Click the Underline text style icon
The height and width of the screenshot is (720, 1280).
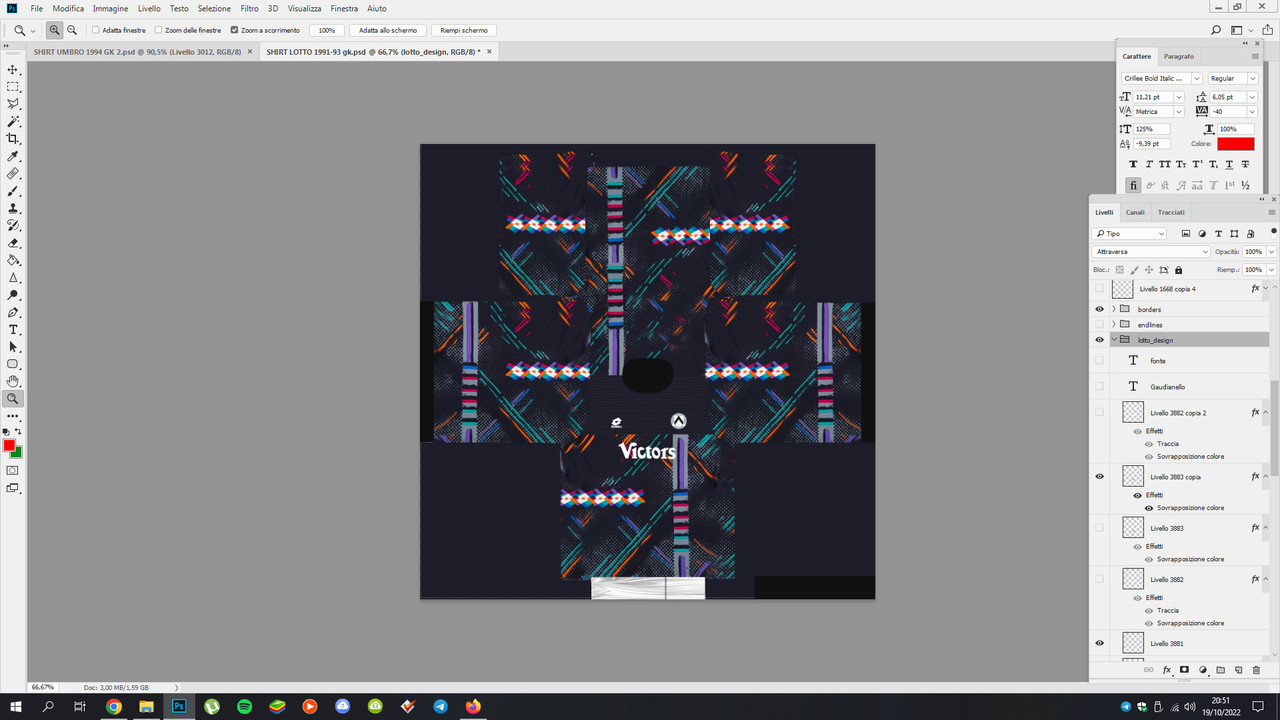click(x=1229, y=164)
